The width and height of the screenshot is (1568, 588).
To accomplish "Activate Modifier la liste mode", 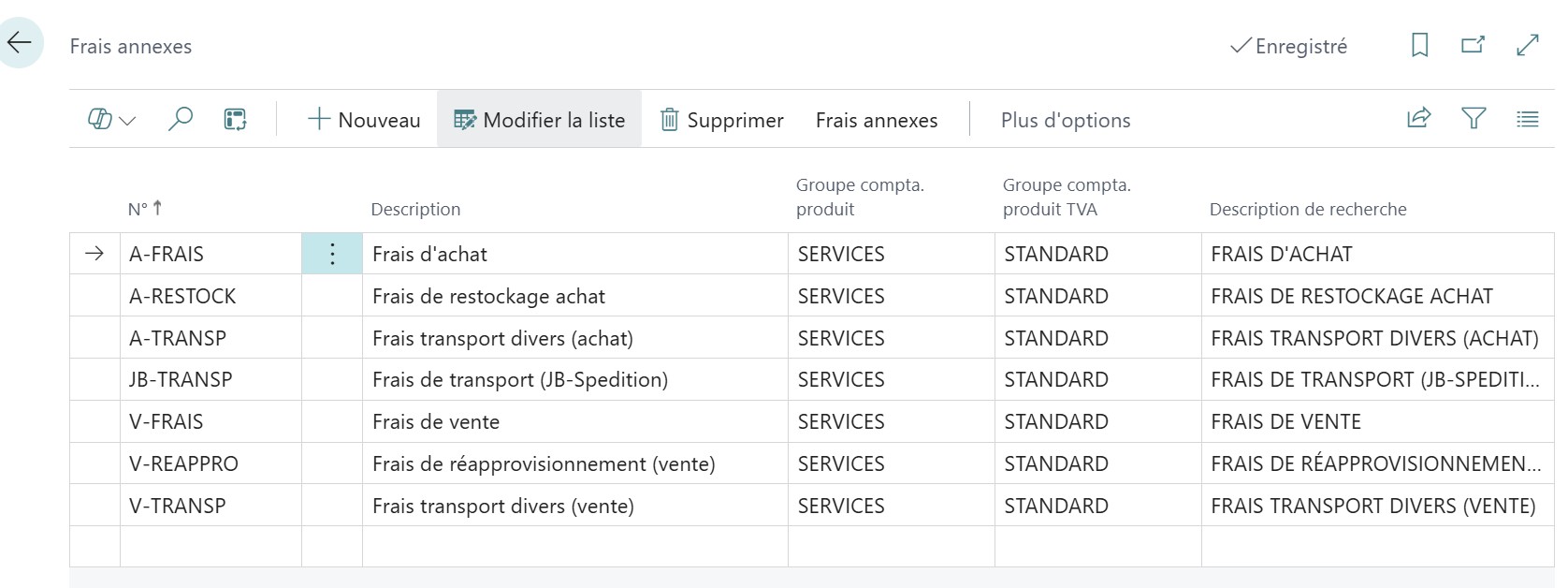I will coord(539,120).
